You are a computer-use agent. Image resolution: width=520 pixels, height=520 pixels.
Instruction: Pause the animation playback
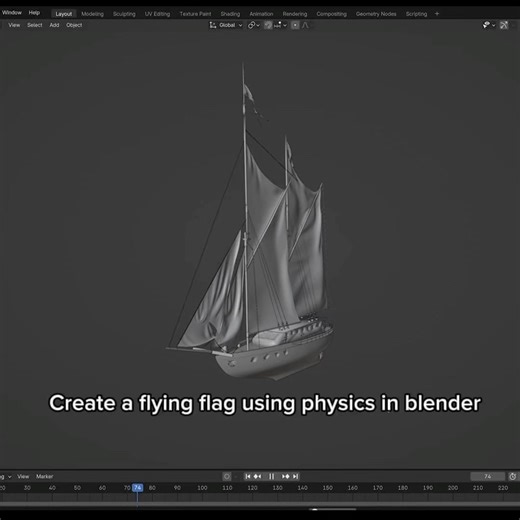coord(272,476)
